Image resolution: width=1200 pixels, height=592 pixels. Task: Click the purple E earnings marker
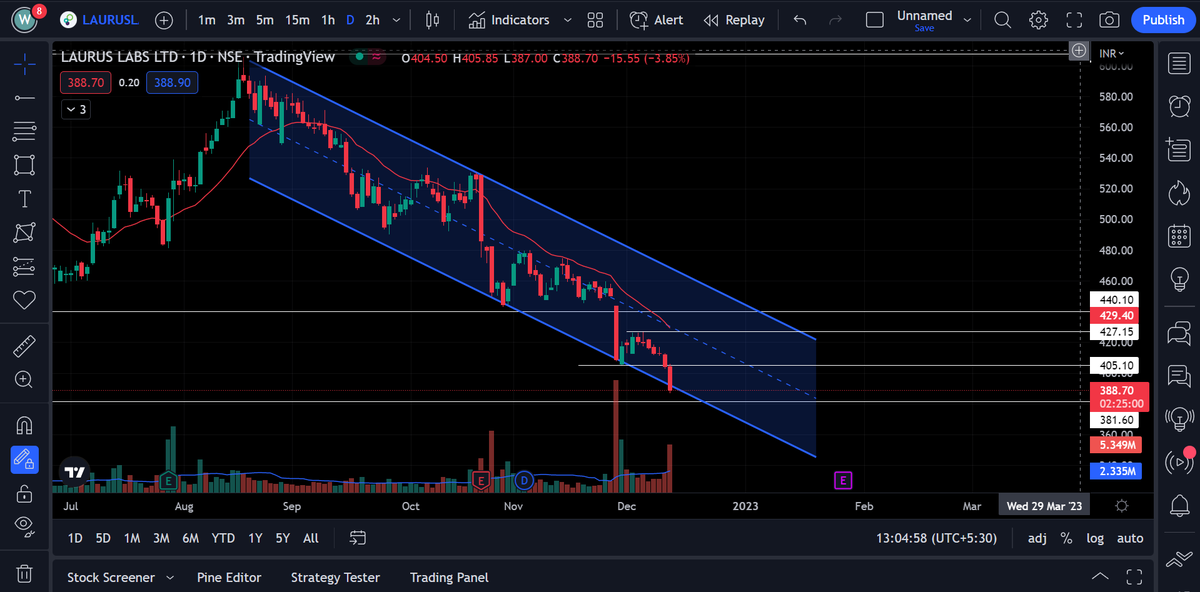pos(843,481)
